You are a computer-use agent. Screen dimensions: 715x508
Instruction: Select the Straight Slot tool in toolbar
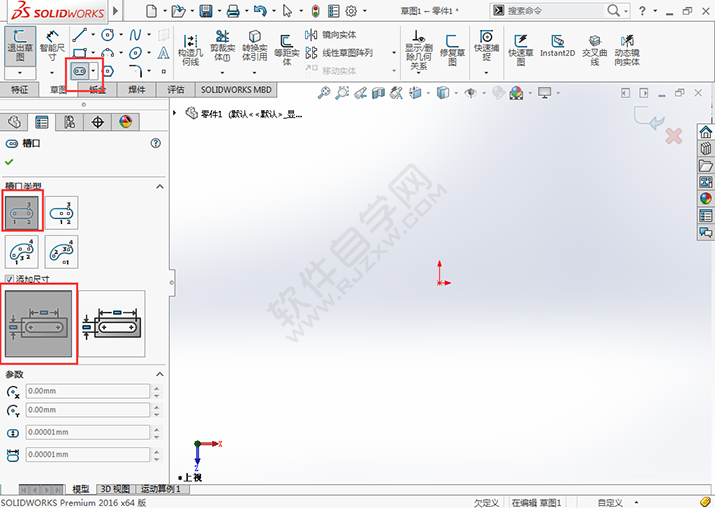pos(79,71)
